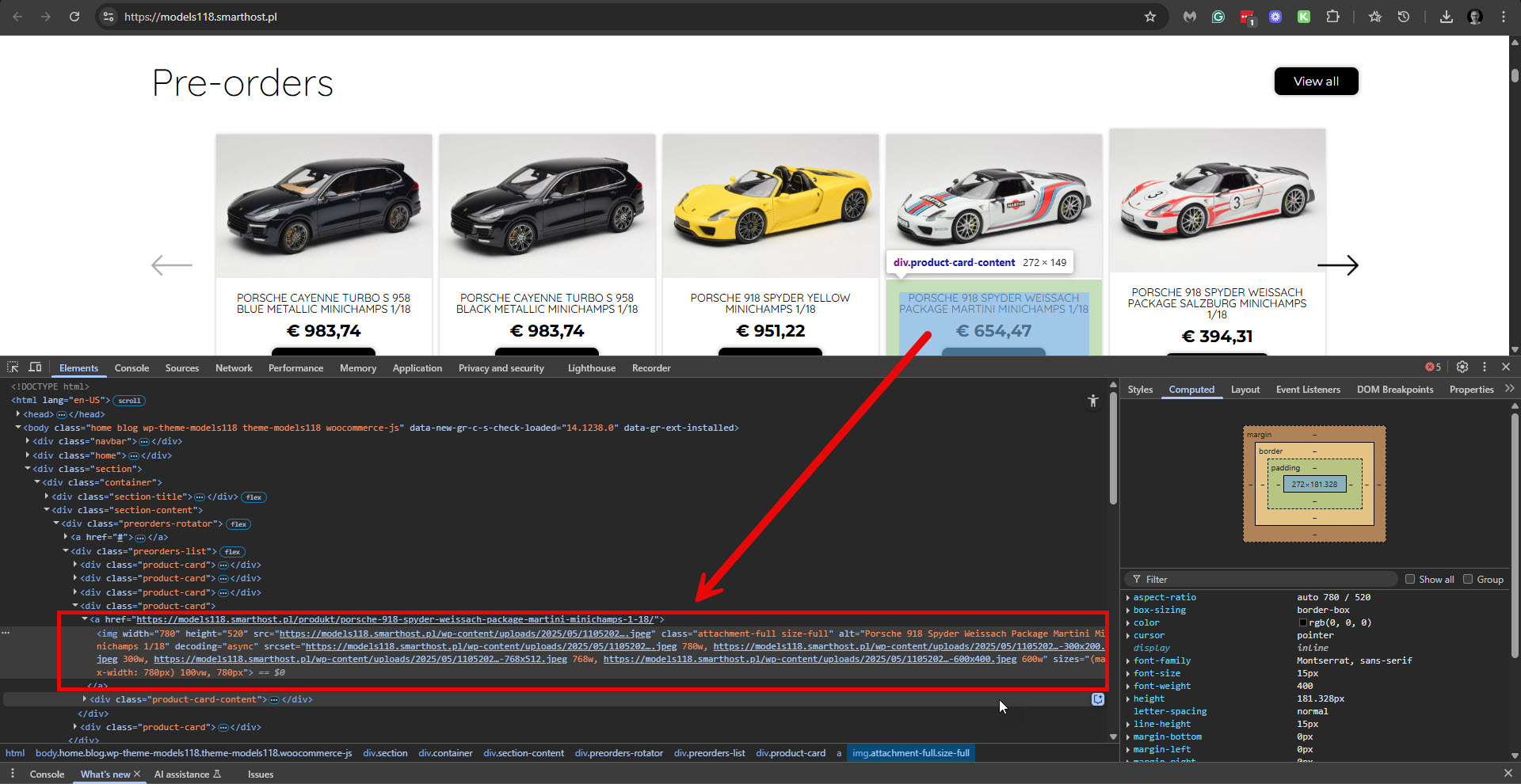Open the Martini product href link
1521x784 pixels.
tap(395, 619)
